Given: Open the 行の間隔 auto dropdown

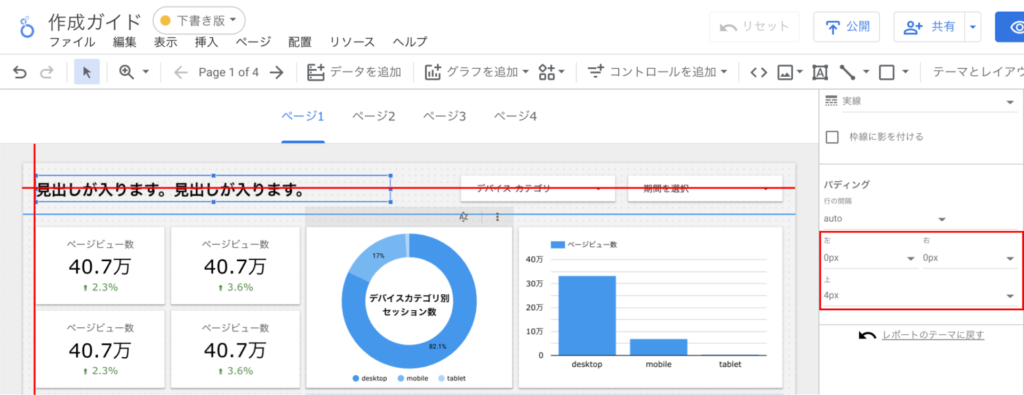Looking at the screenshot, I should pyautogui.click(x=885, y=218).
